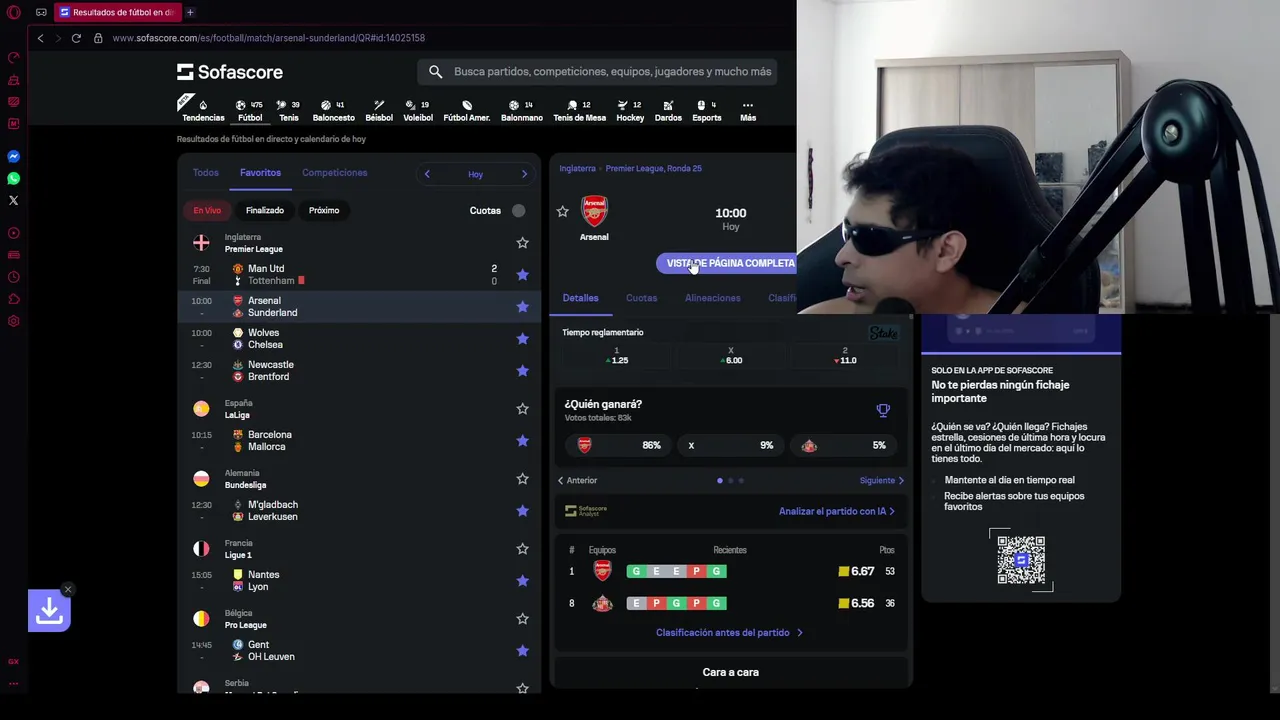Toggle favorite star for Wolves–Chelsea
The width and height of the screenshot is (1280, 720).
click(522, 339)
